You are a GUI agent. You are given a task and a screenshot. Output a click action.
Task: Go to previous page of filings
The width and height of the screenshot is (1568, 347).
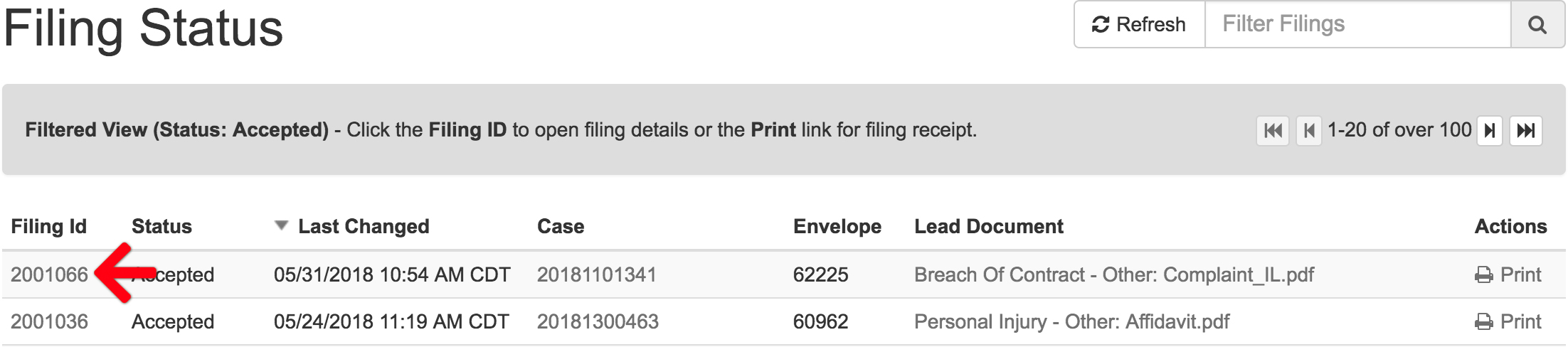[x=1309, y=131]
